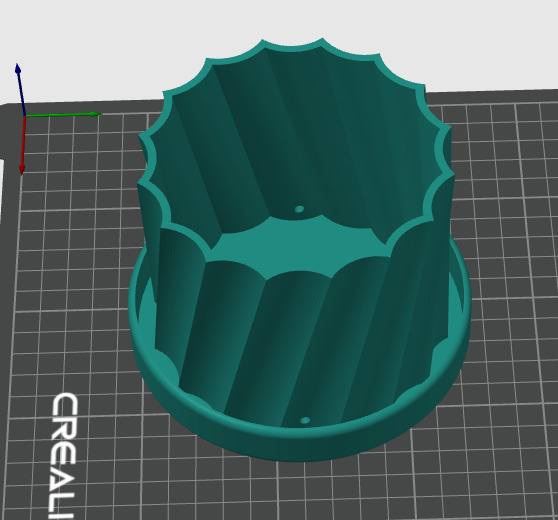
Task: Click the green Y-axis arrow
Action: (63, 114)
